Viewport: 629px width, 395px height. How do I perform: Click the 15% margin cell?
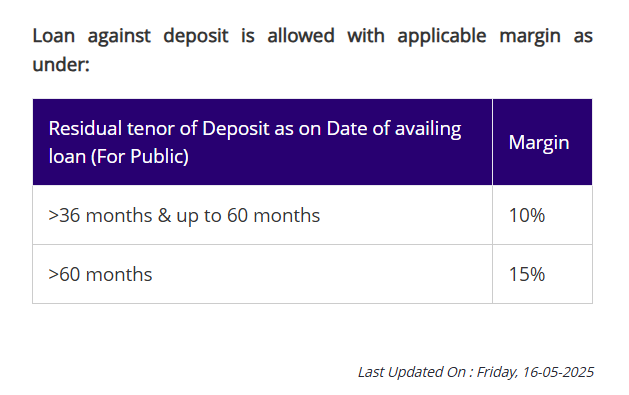click(542, 274)
